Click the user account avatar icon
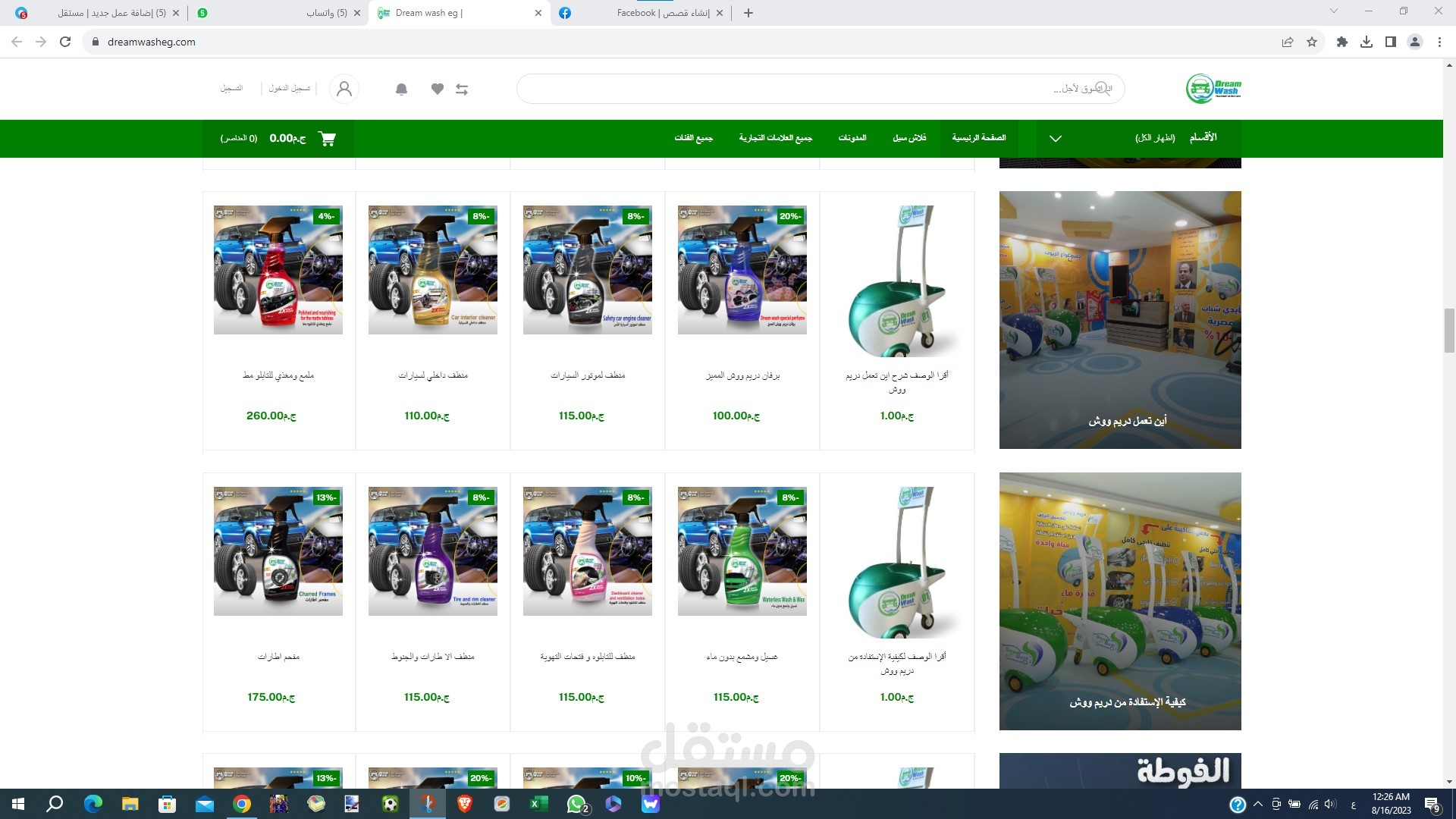The image size is (1456, 819). (344, 89)
